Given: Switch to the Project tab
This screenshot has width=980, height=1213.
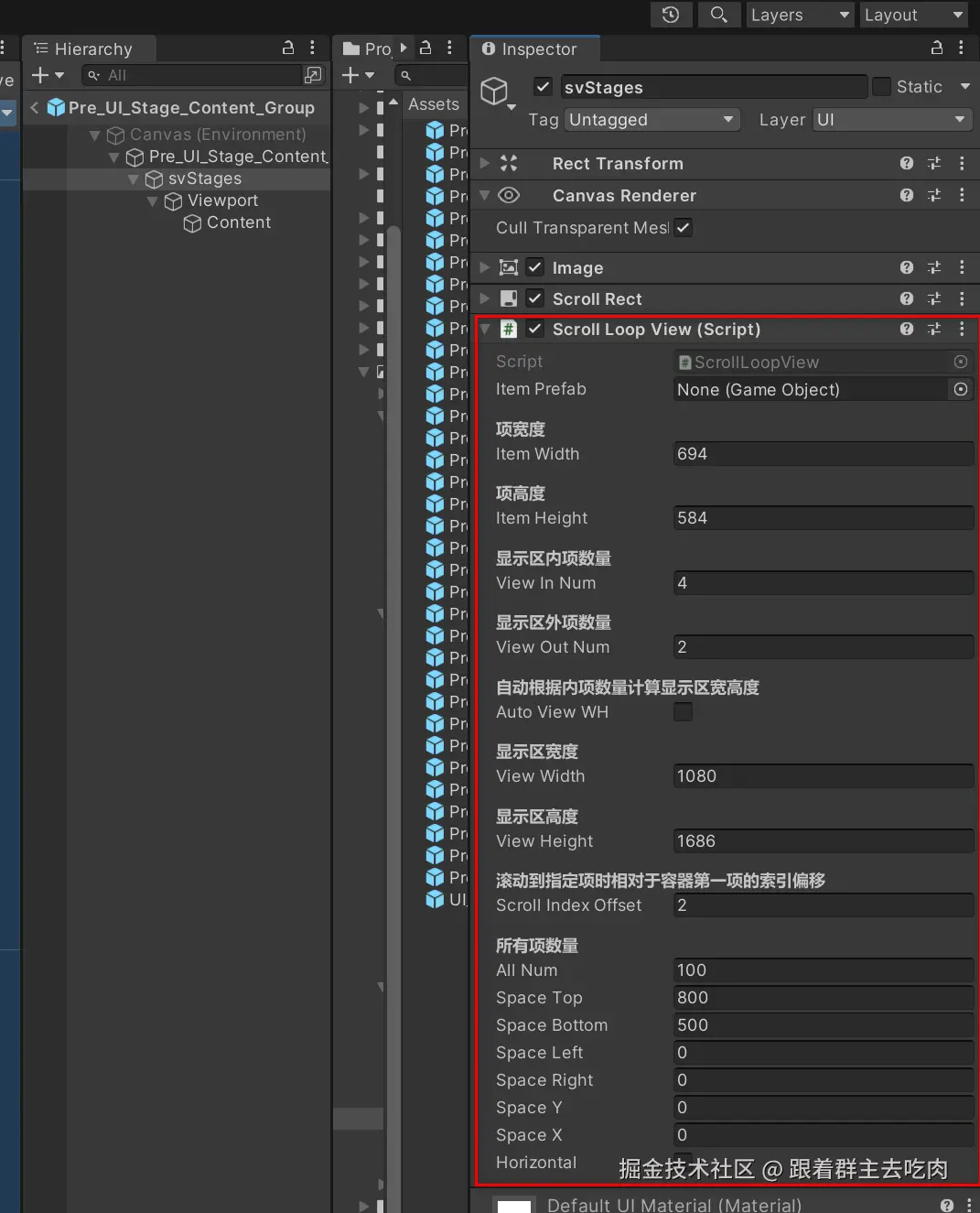Looking at the screenshot, I should click(x=369, y=49).
